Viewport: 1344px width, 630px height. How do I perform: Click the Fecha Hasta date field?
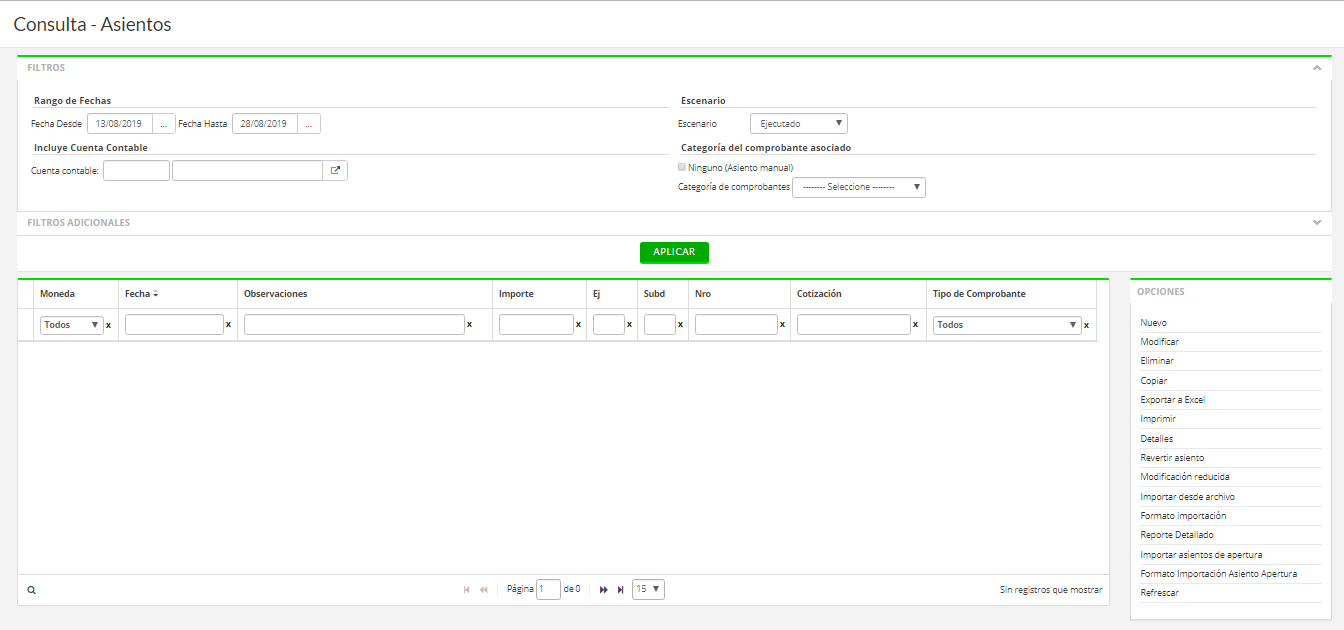pyautogui.click(x=265, y=124)
